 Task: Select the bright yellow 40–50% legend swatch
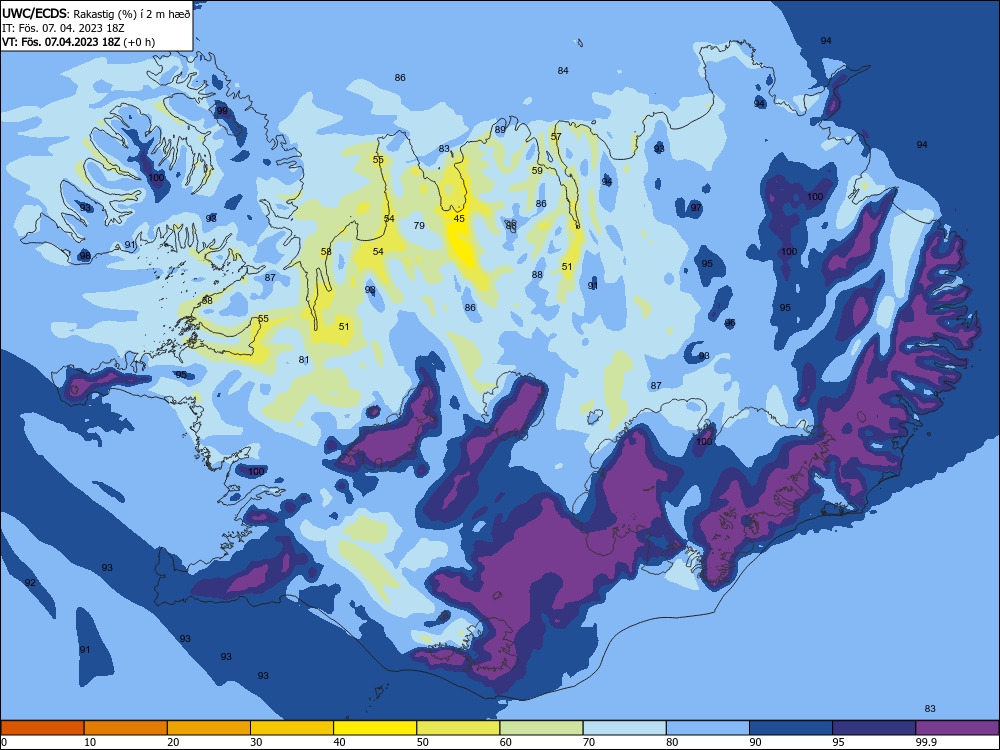[375, 728]
